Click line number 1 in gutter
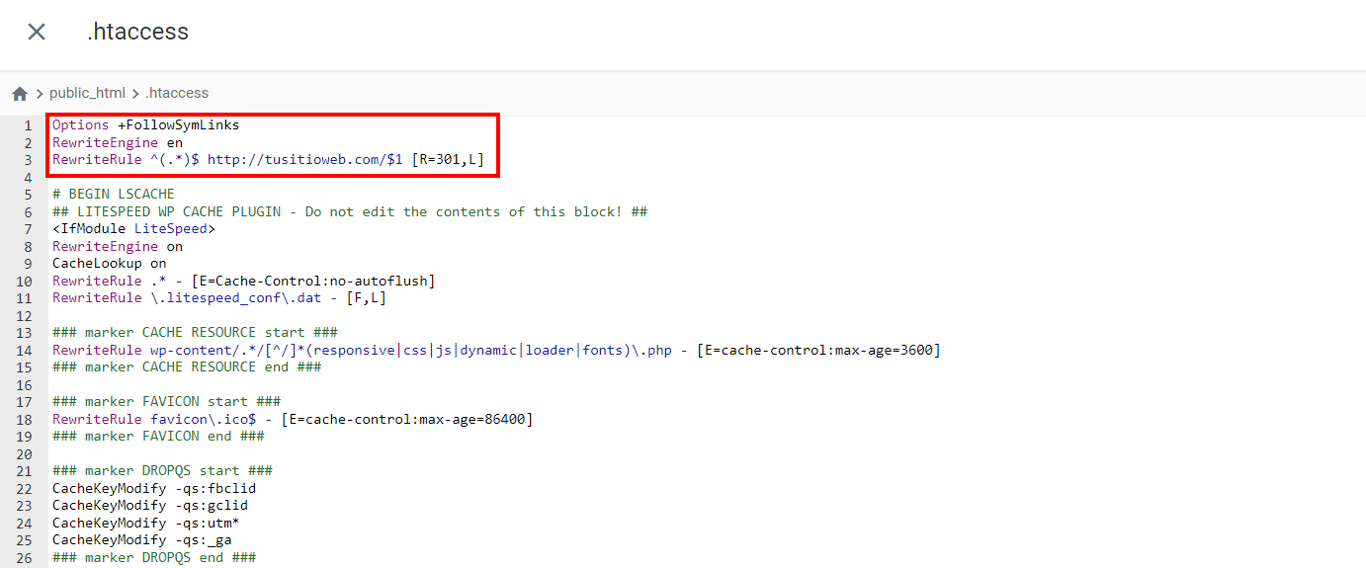1366x568 pixels. pos(29,125)
